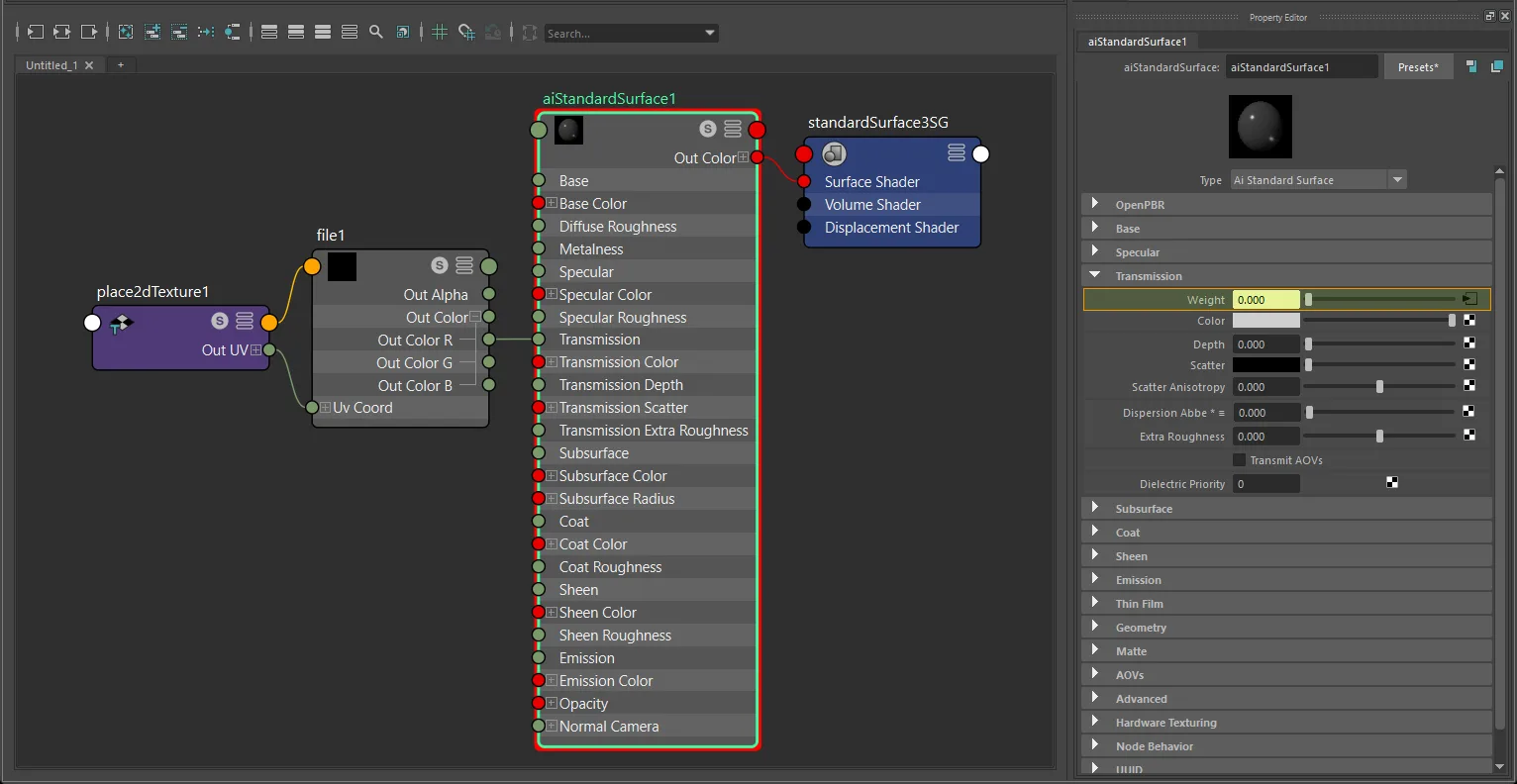This screenshot has width=1517, height=784.
Task: Switch nodes to custom attribute view
Action: [x=350, y=32]
